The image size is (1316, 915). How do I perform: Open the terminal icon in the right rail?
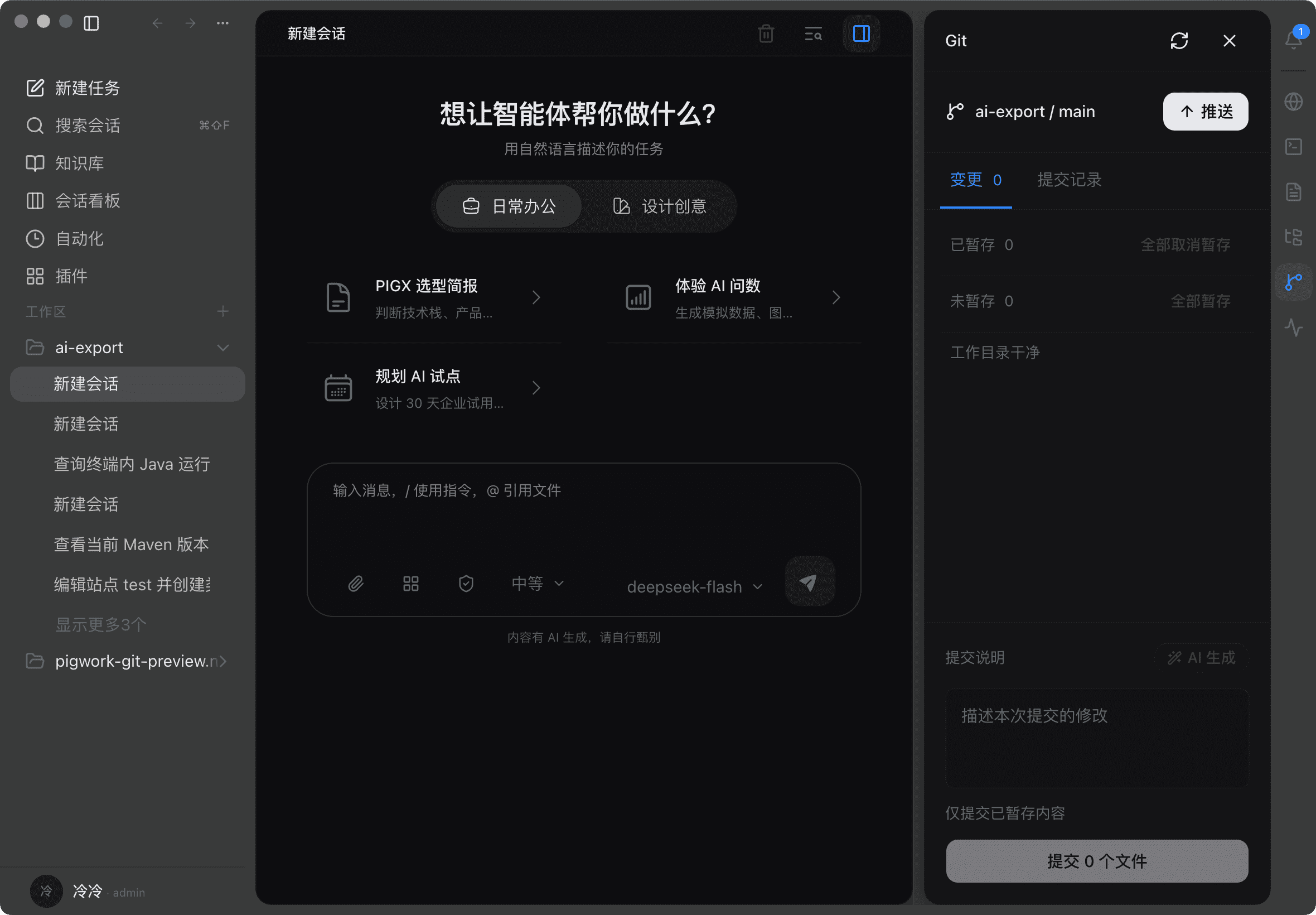[x=1293, y=147]
